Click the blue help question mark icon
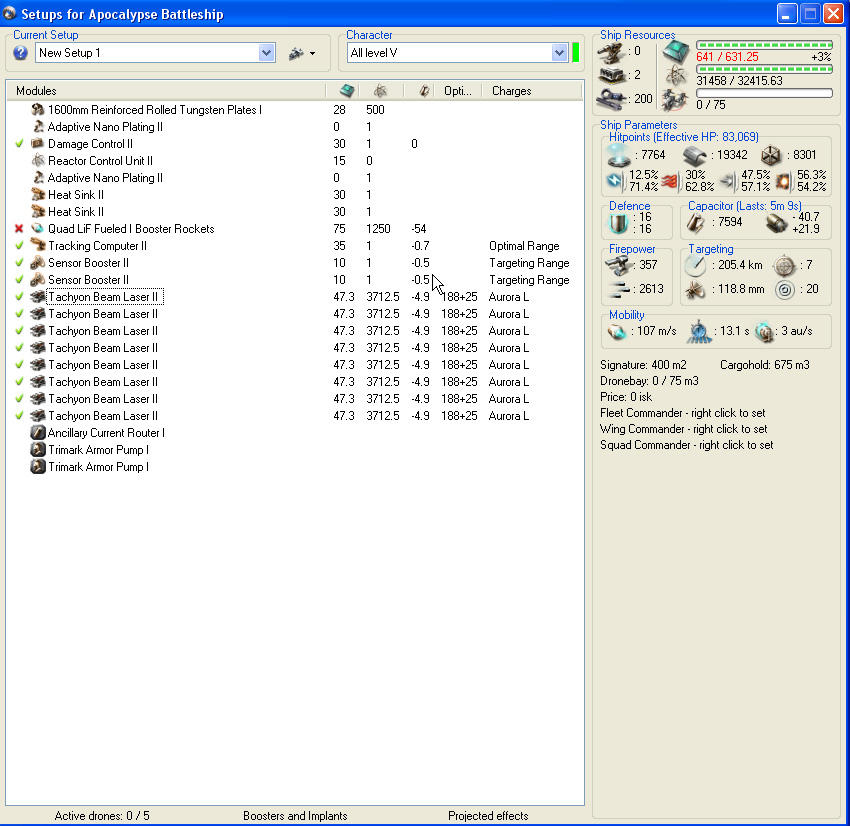The height and width of the screenshot is (826, 850). (21, 53)
